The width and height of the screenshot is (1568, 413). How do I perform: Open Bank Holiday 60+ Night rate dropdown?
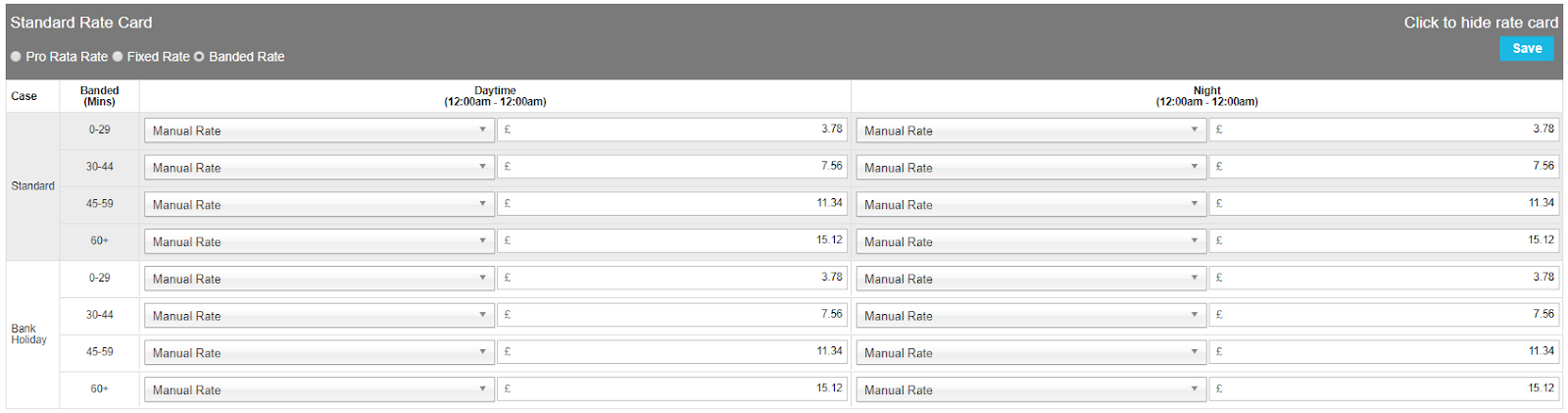1030,389
